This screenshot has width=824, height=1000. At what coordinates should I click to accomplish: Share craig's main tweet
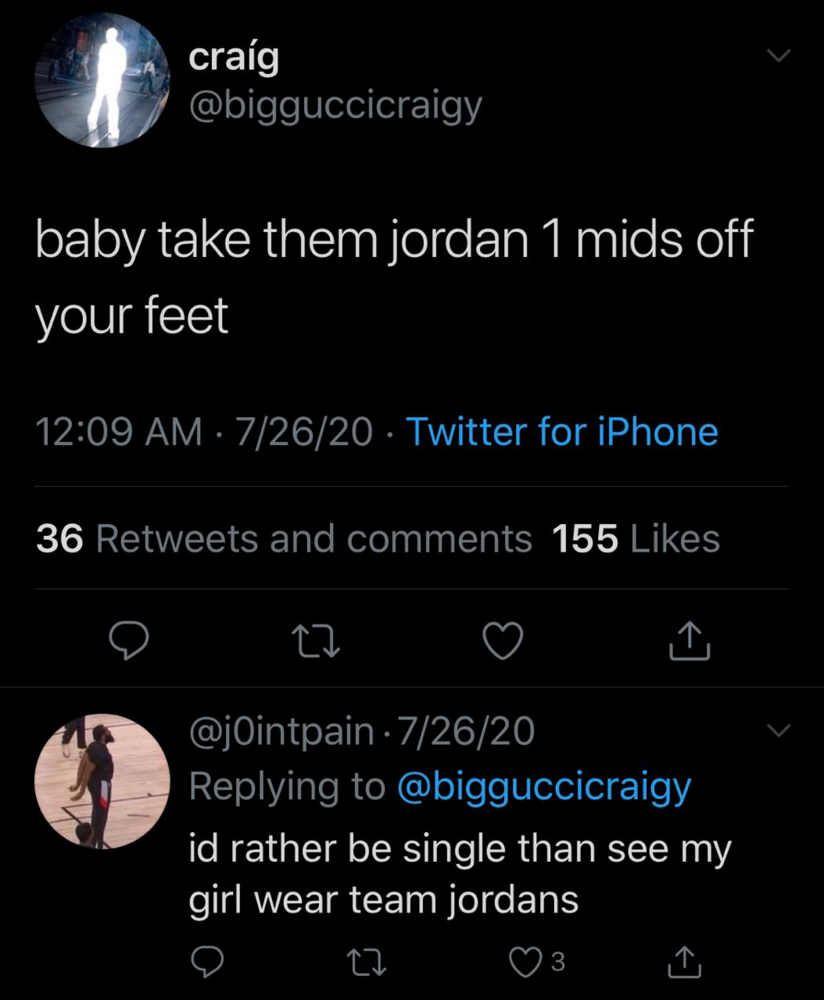click(x=689, y=641)
